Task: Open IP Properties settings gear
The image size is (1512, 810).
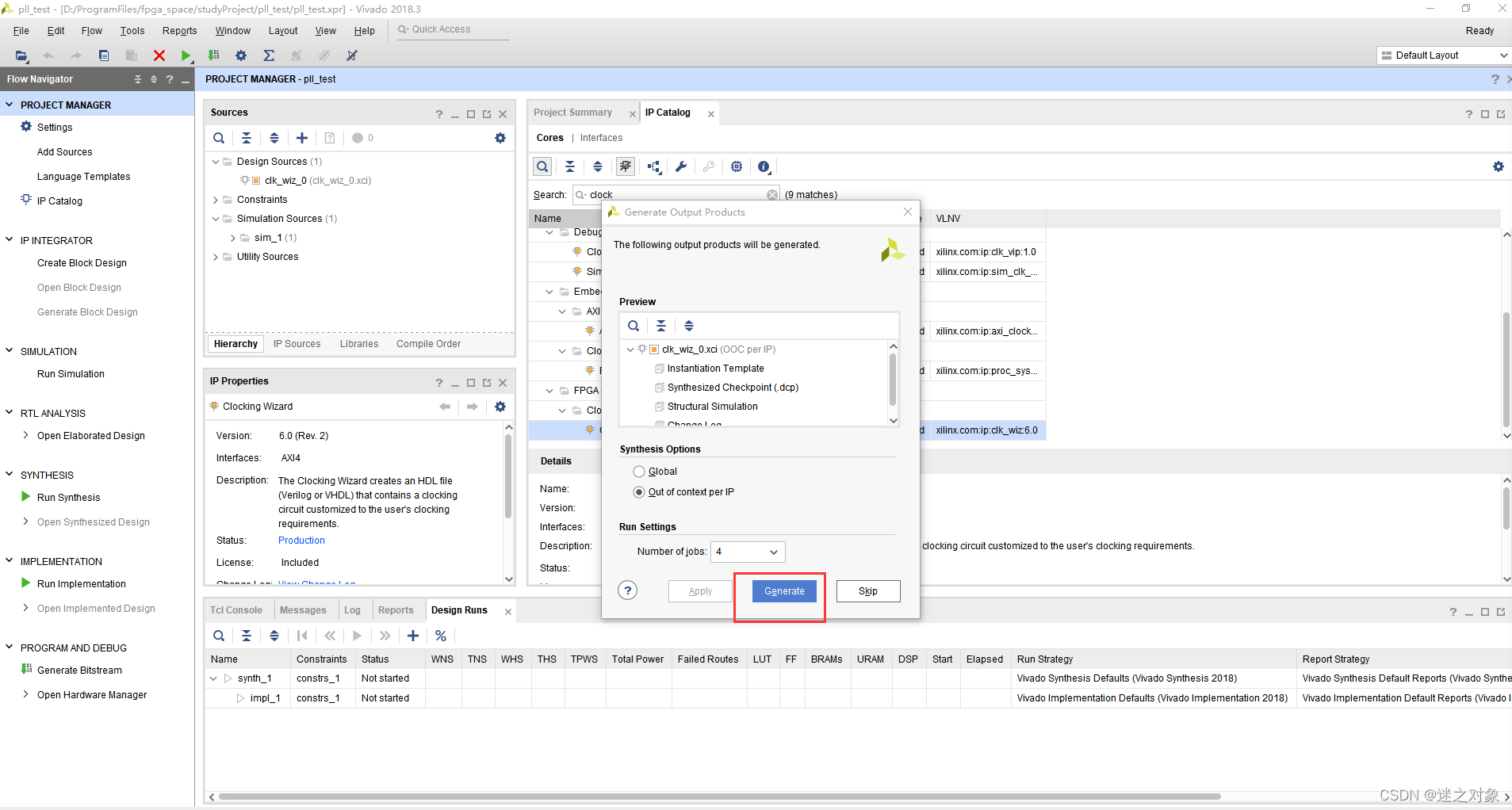Action: (500, 407)
